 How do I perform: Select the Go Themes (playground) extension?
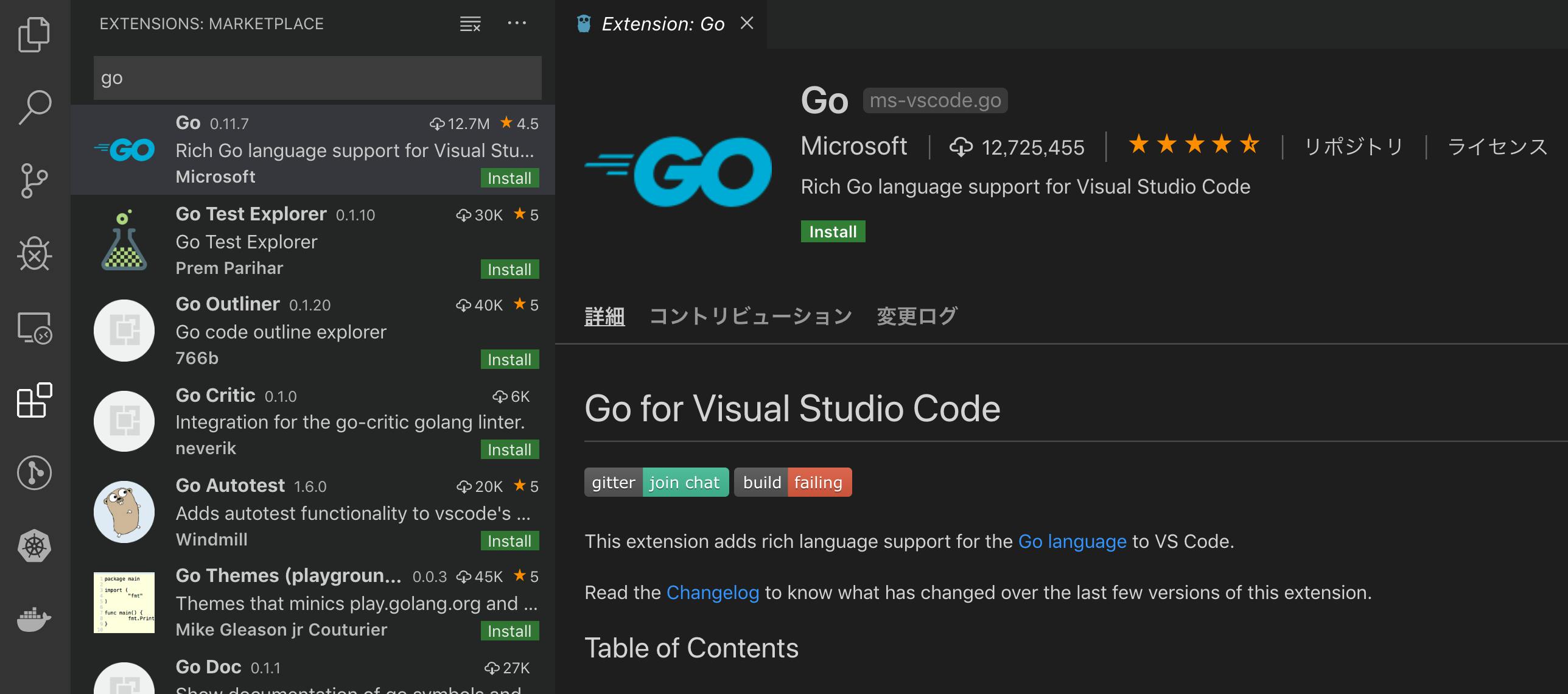click(313, 603)
